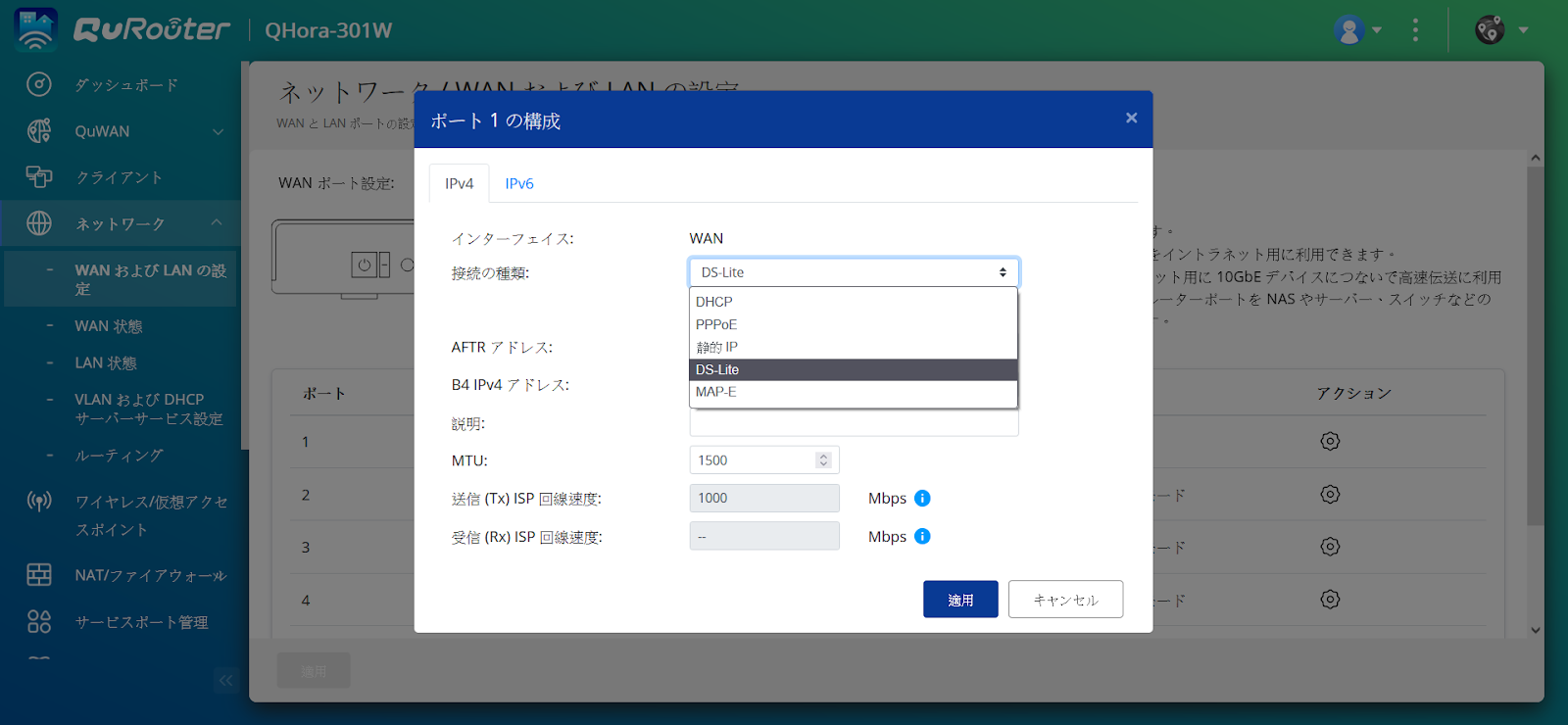Click the Wireless access point icon
Viewport: 1568px width, 725px height.
coord(38,503)
